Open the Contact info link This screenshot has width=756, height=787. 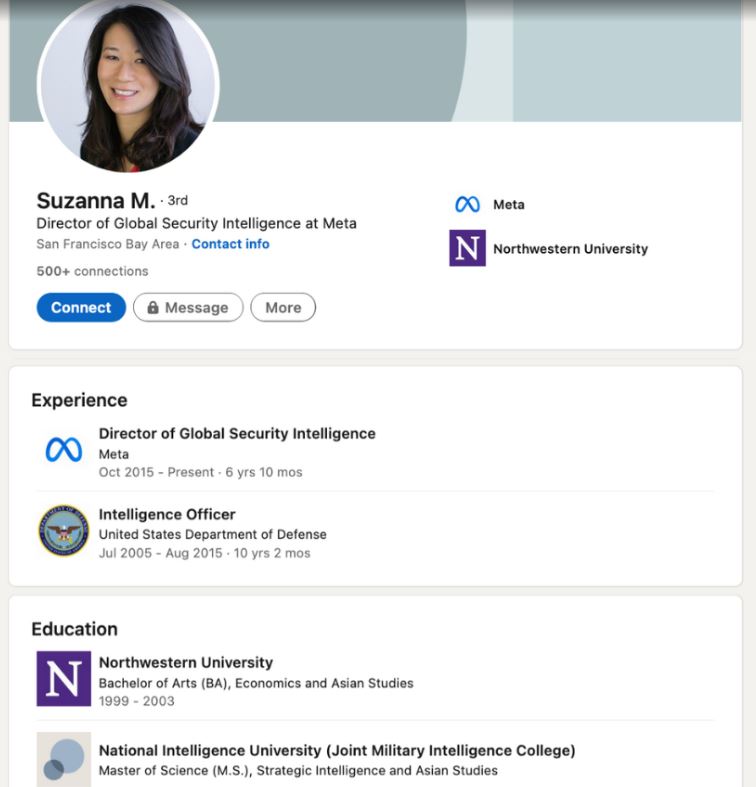[x=230, y=244]
